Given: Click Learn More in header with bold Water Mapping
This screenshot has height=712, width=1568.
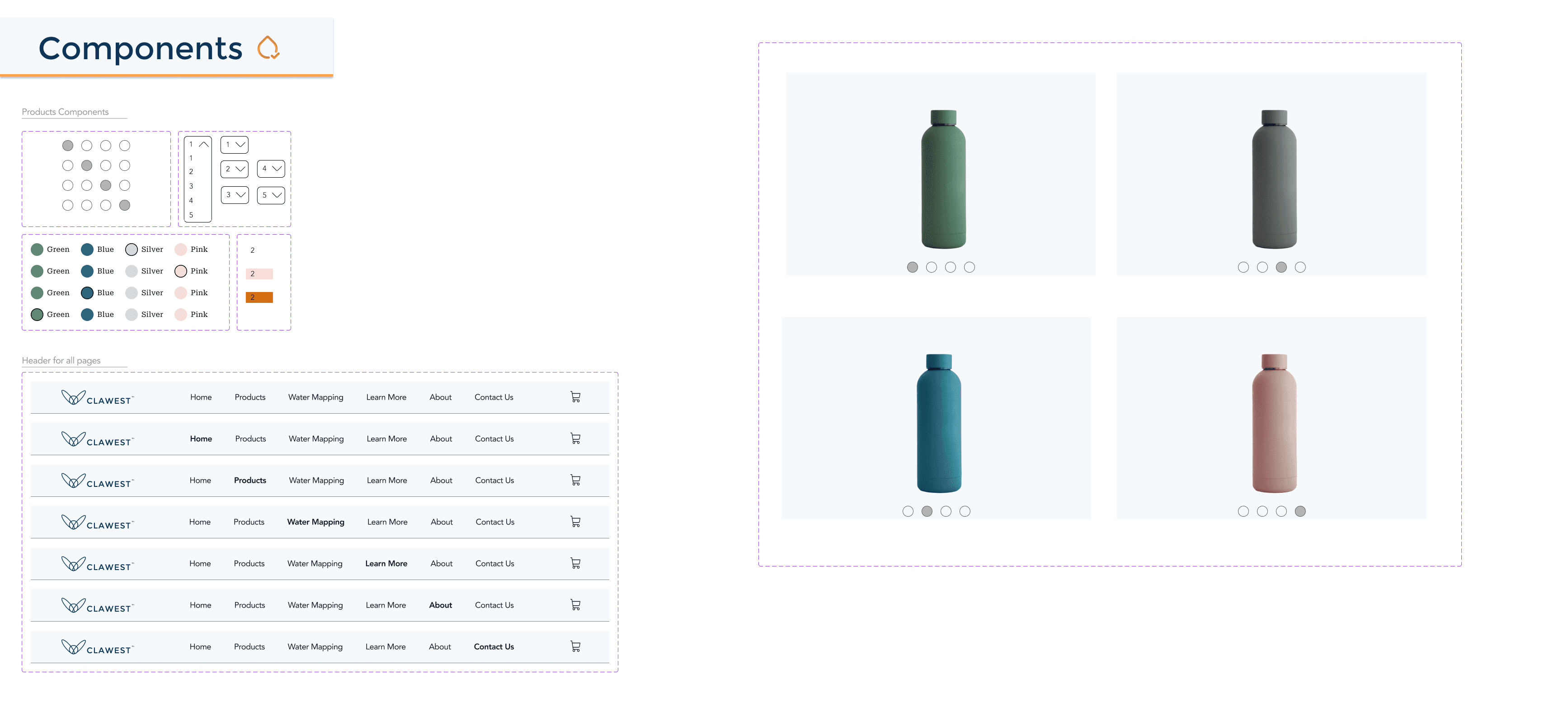Looking at the screenshot, I should (388, 522).
